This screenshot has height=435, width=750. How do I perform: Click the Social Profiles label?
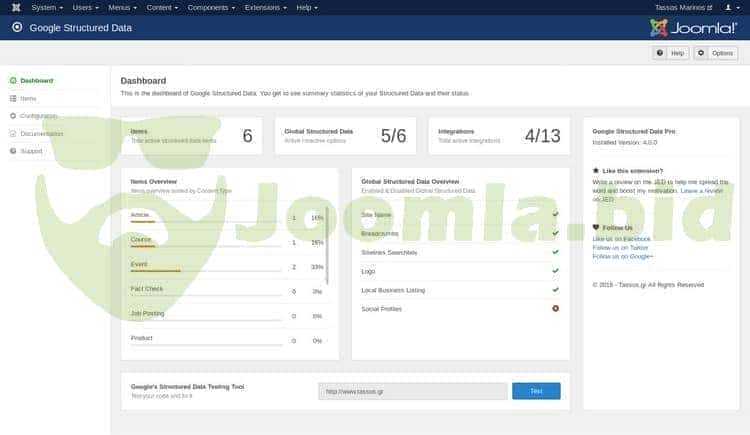click(x=381, y=309)
